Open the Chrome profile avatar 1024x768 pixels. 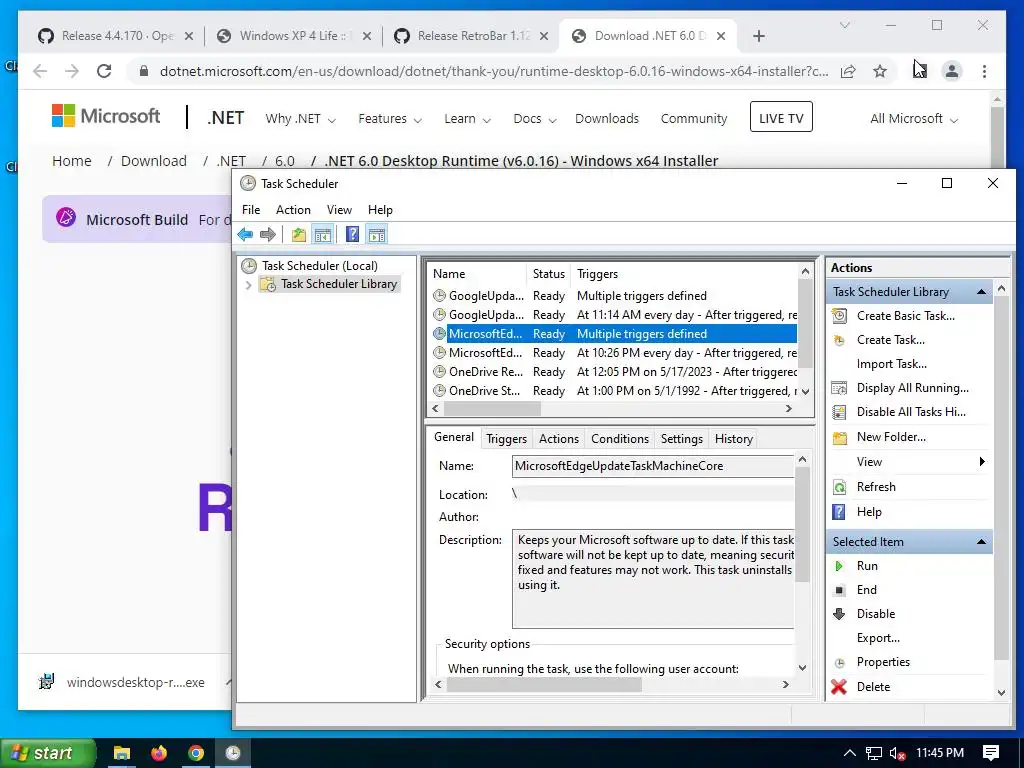pyautogui.click(x=952, y=71)
